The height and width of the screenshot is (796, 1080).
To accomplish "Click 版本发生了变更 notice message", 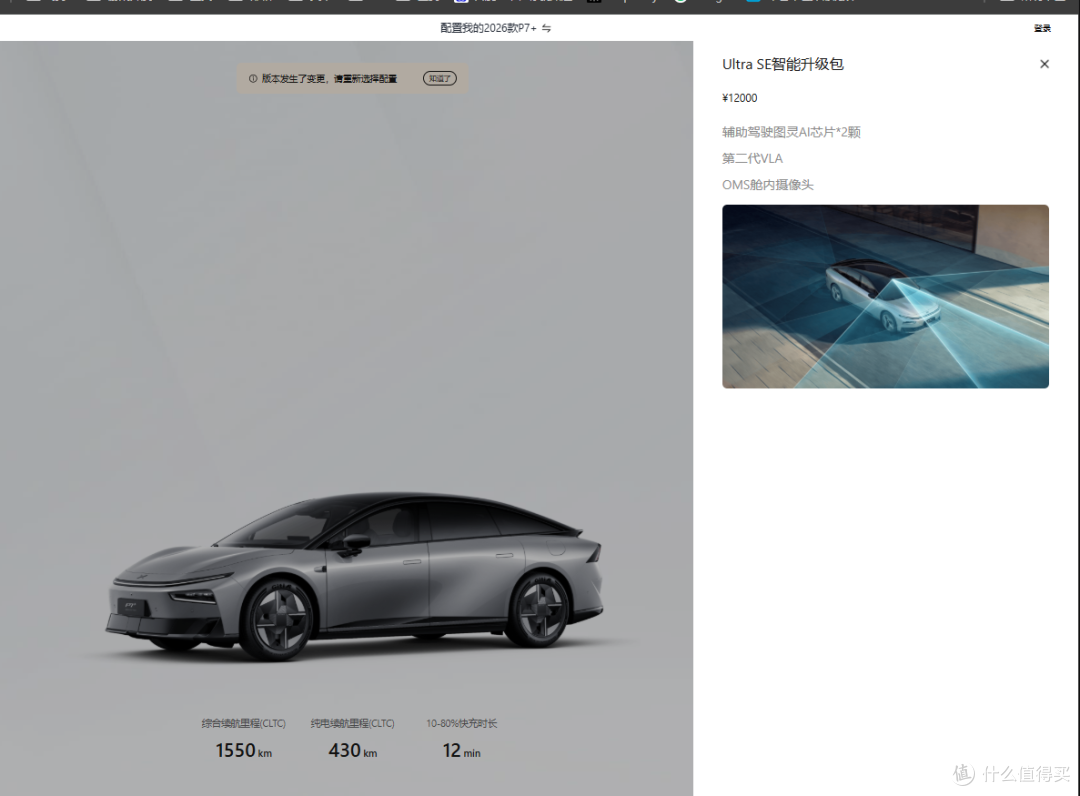I will click(x=329, y=78).
